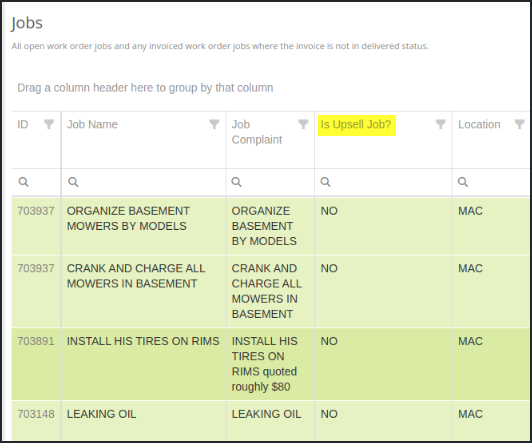Screen dimensions: 532x443
Task: Click NO upsell value in LEAKING OIL row
Action: coord(329,414)
